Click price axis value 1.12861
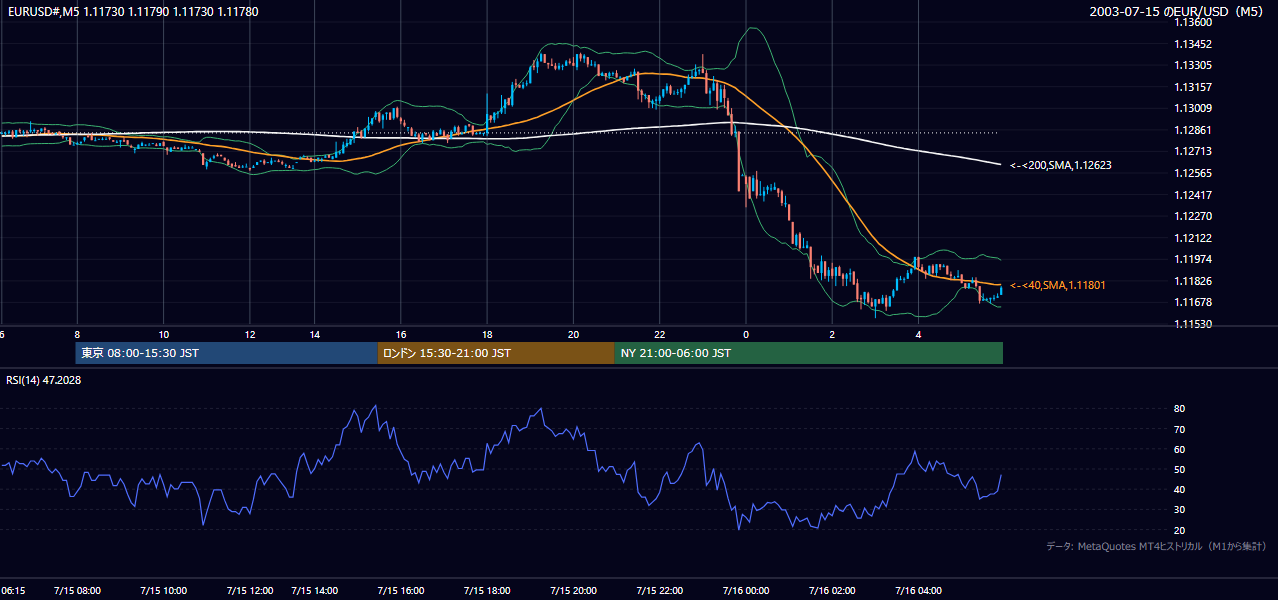Image resolution: width=1278 pixels, height=600 pixels. click(x=1194, y=130)
